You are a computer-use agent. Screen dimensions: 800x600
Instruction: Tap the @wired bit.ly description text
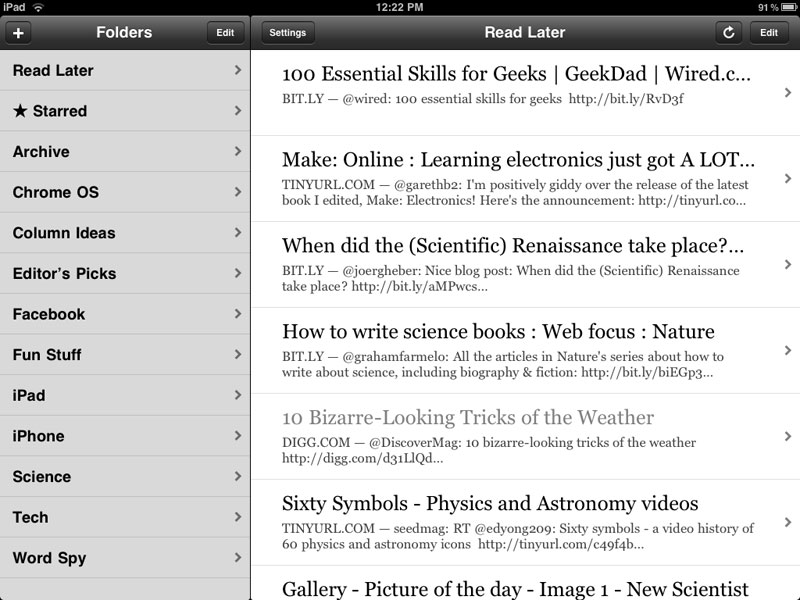pos(483,99)
